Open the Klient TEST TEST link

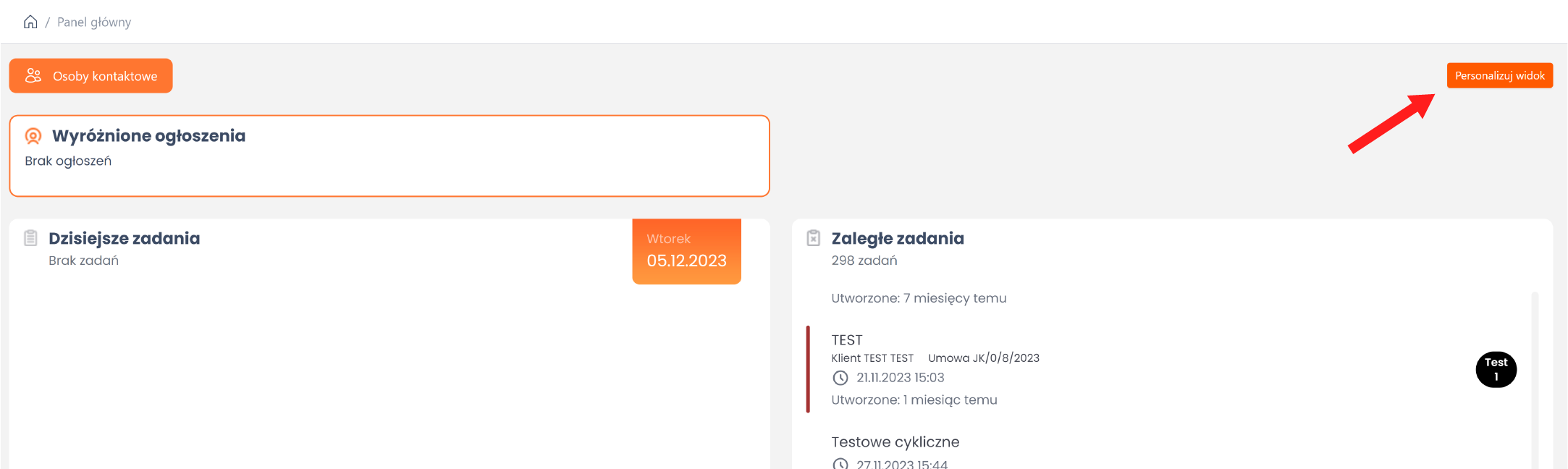[x=872, y=358]
